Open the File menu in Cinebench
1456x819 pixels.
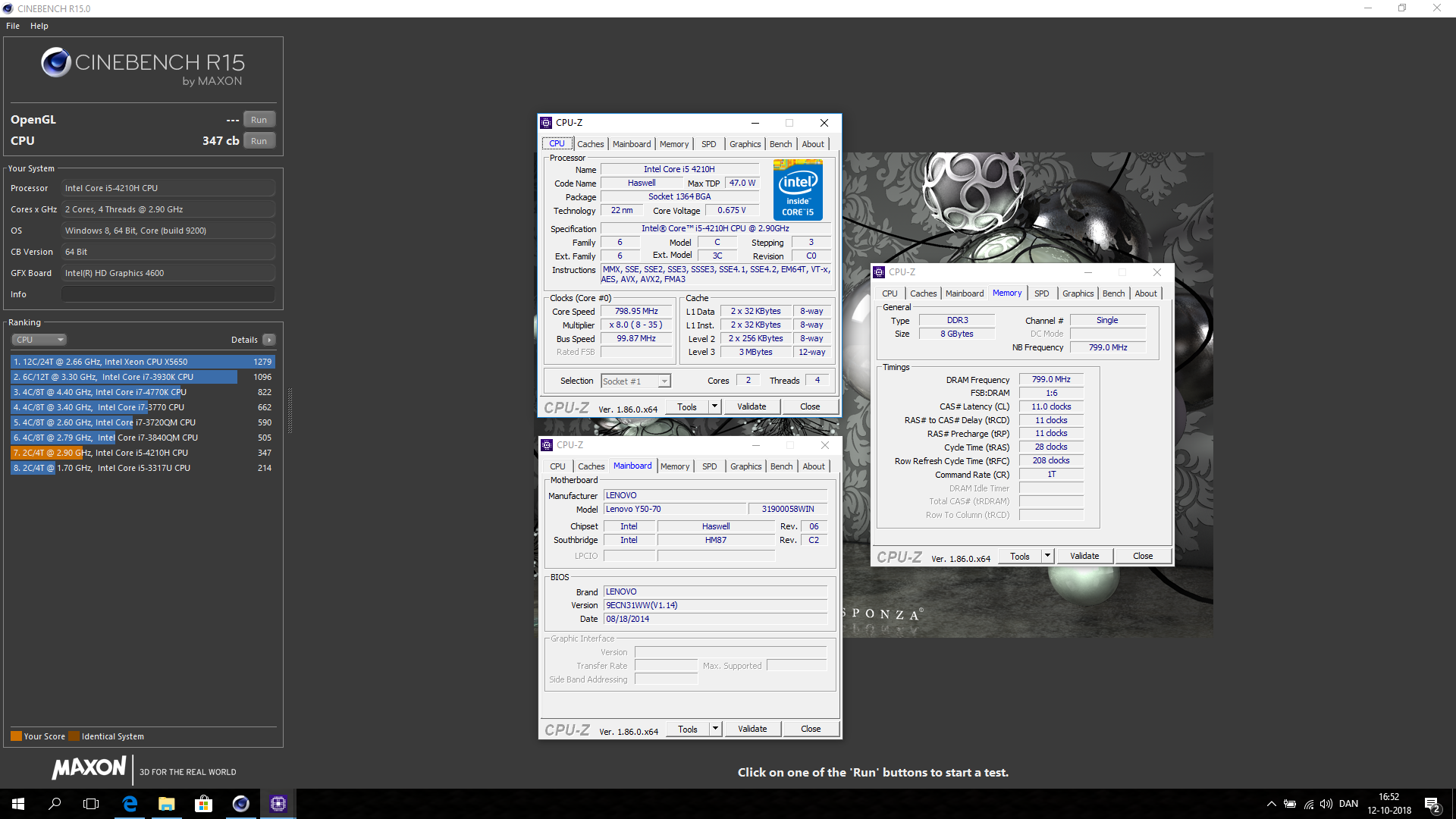pos(13,26)
